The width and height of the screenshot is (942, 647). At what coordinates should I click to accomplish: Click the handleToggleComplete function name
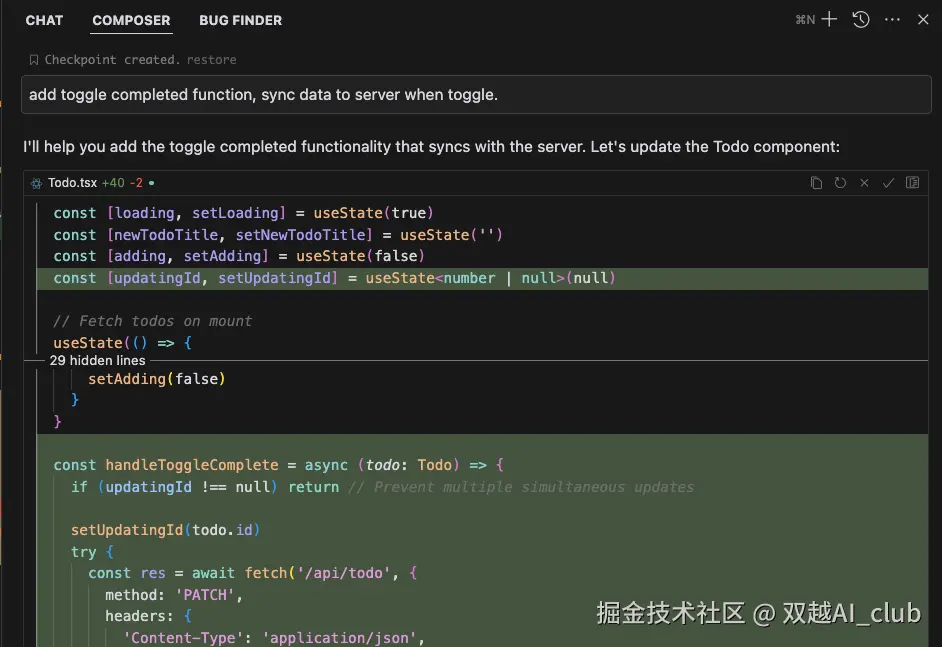point(192,465)
